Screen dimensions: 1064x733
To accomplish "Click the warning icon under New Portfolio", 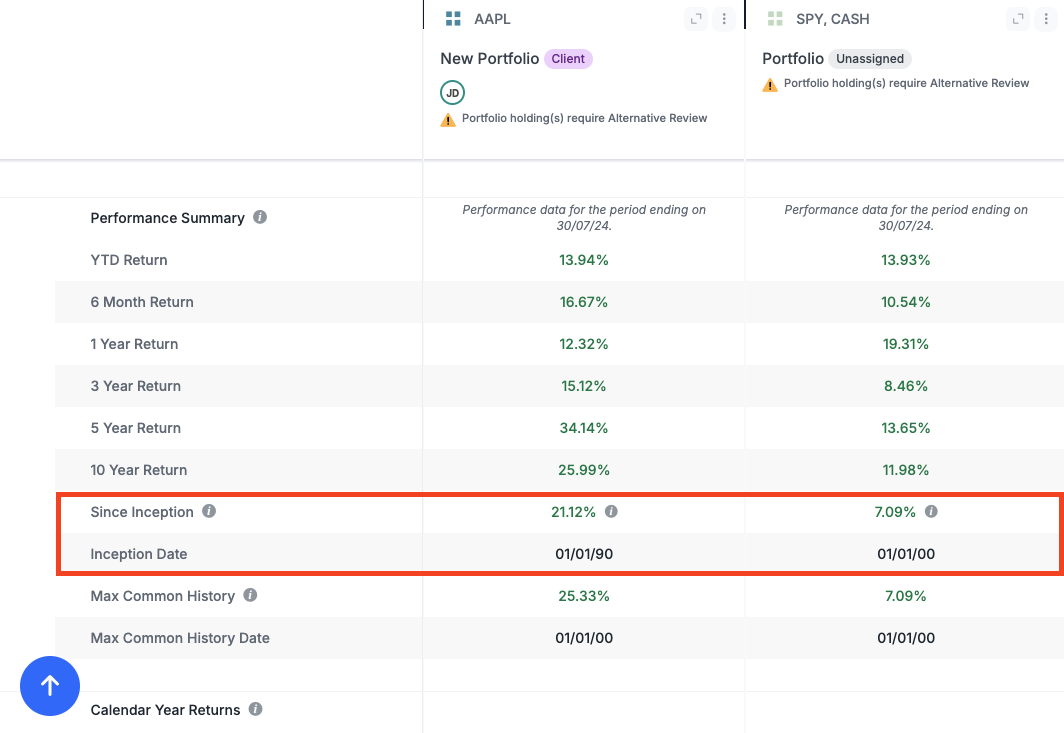I will tap(448, 119).
